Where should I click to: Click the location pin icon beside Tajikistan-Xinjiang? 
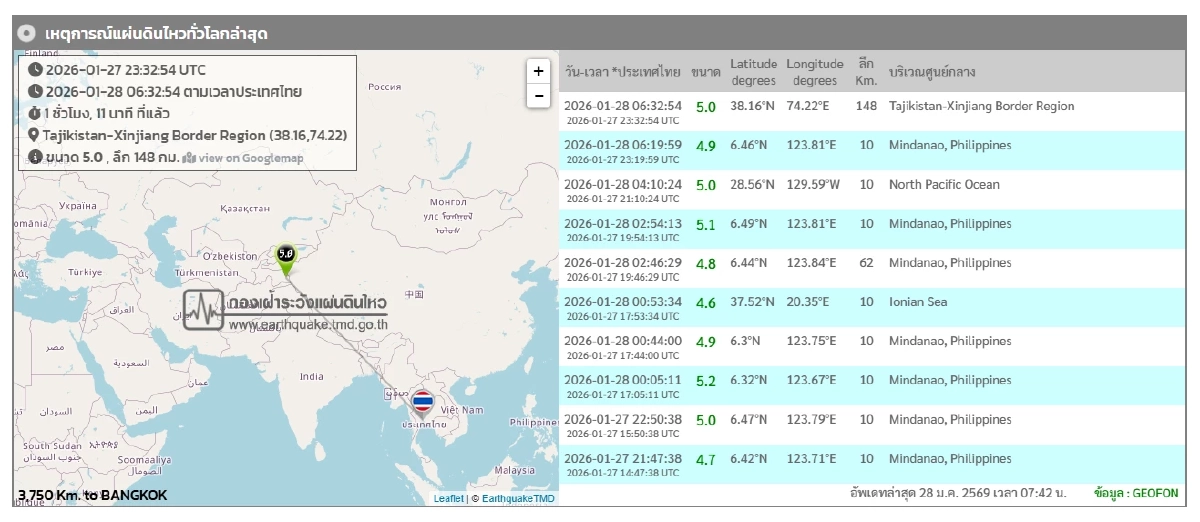tap(35, 135)
